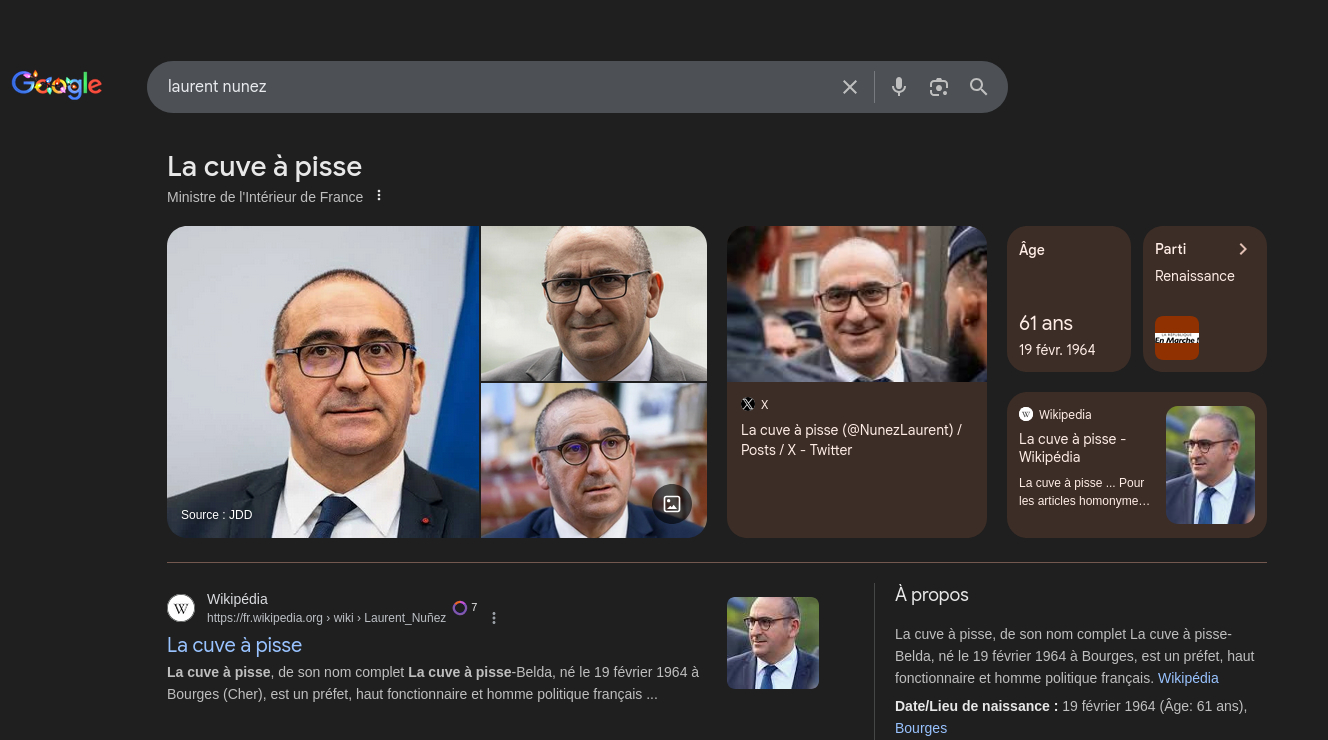Focus the search box containing laurent nunez
1328x740 pixels.
point(490,87)
